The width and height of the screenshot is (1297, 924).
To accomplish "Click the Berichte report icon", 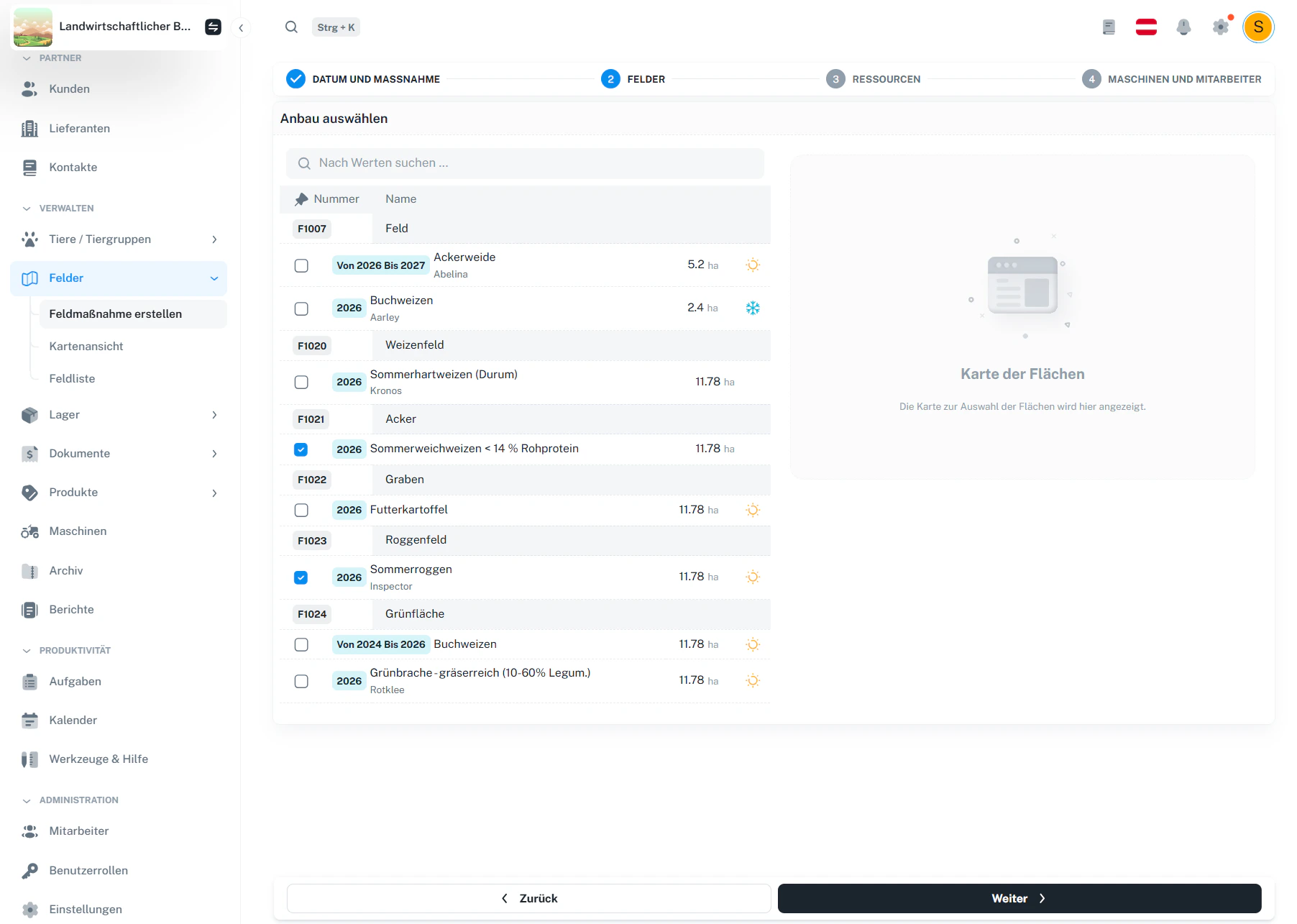I will (x=29, y=610).
